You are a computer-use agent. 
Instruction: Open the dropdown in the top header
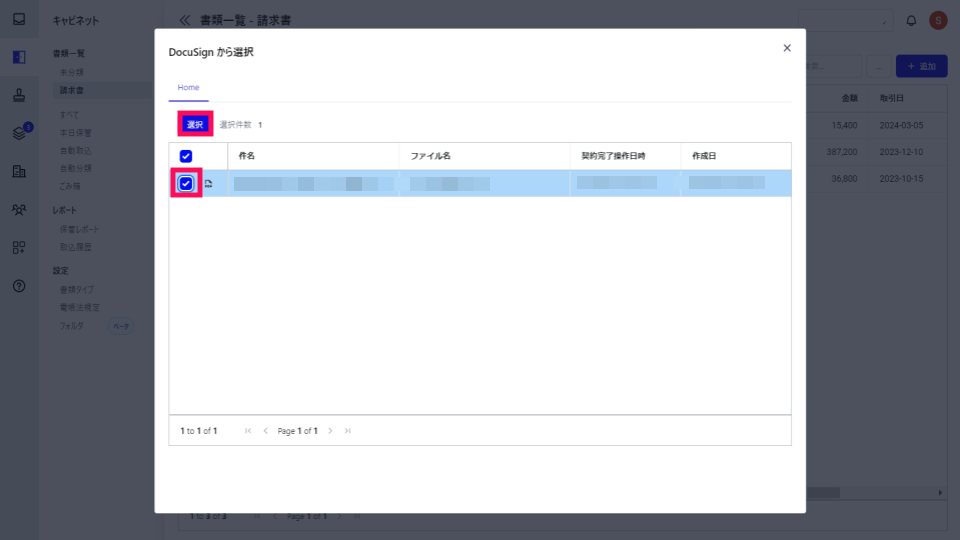click(846, 21)
